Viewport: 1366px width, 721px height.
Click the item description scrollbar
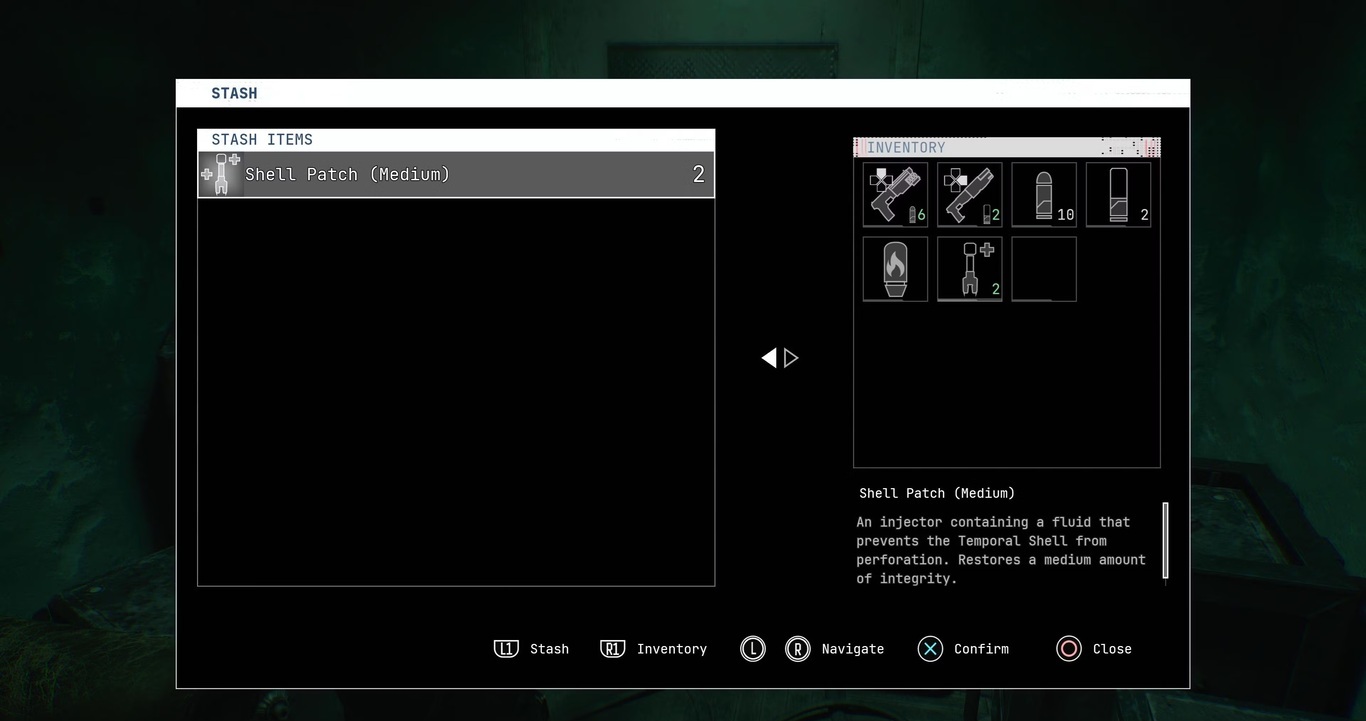1165,540
